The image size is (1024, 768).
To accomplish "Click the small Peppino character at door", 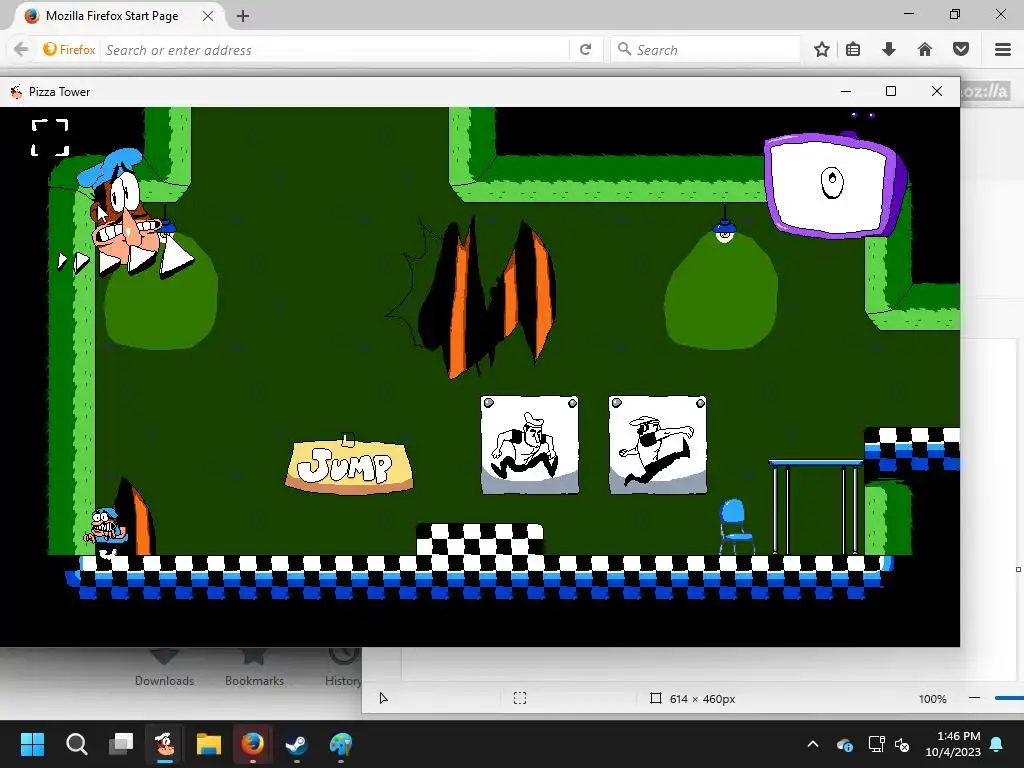I will click(106, 530).
